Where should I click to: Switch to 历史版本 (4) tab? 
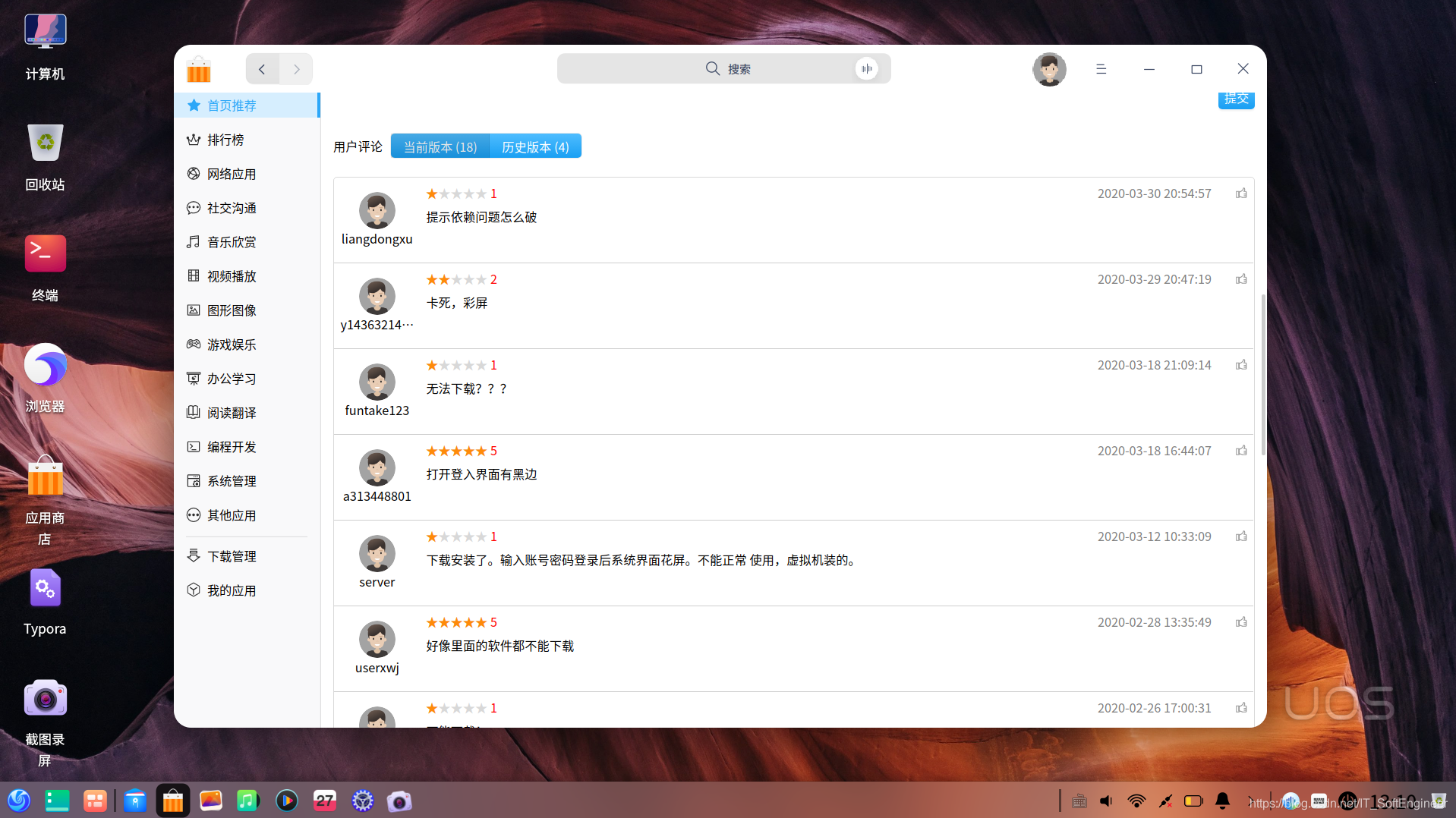pos(535,146)
